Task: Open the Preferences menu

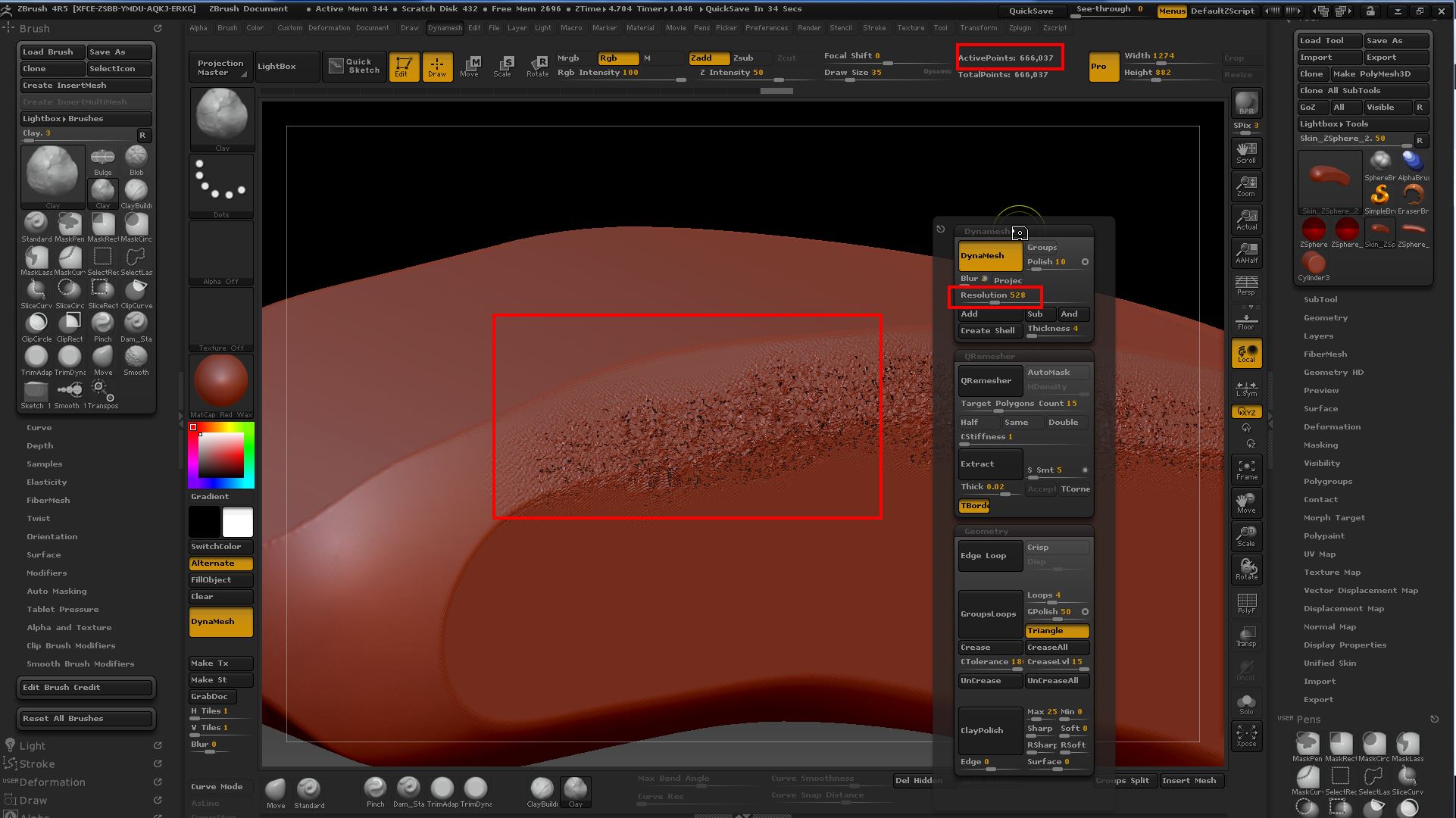Action: pos(767,28)
